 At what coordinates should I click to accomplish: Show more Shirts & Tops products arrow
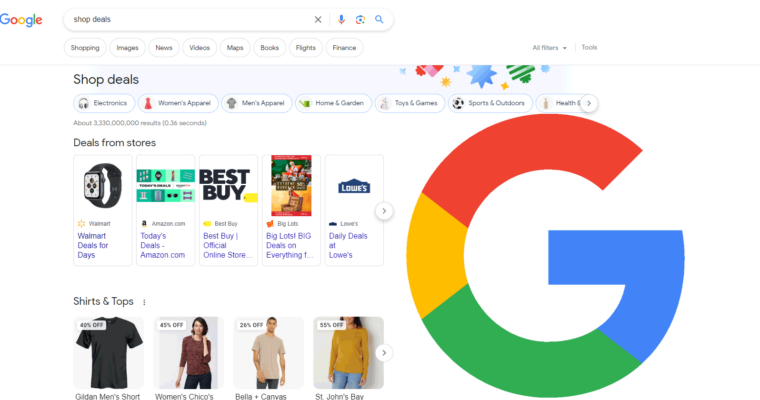[x=384, y=353]
